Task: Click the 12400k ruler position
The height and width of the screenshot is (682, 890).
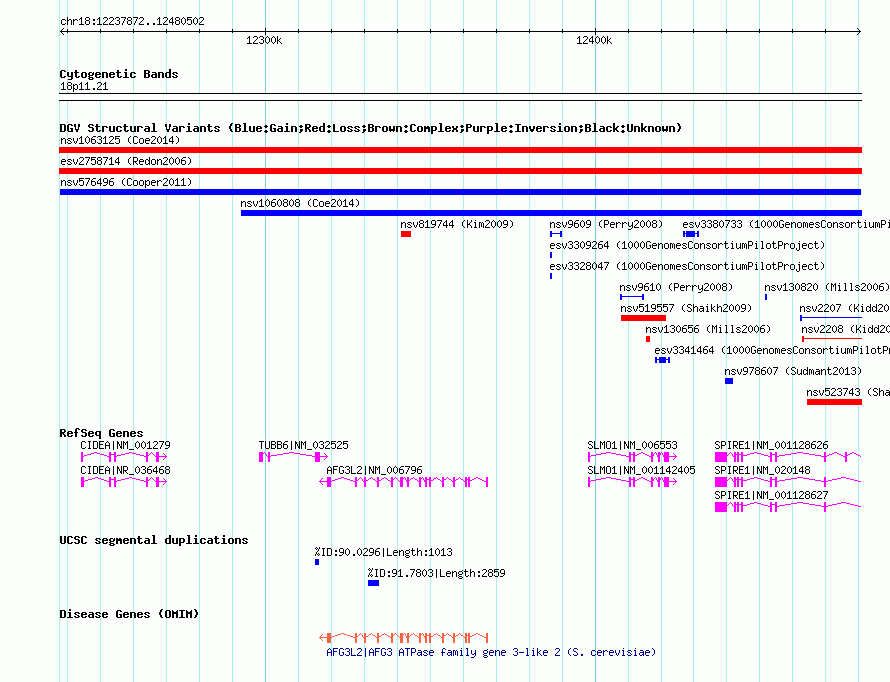Action: click(594, 40)
